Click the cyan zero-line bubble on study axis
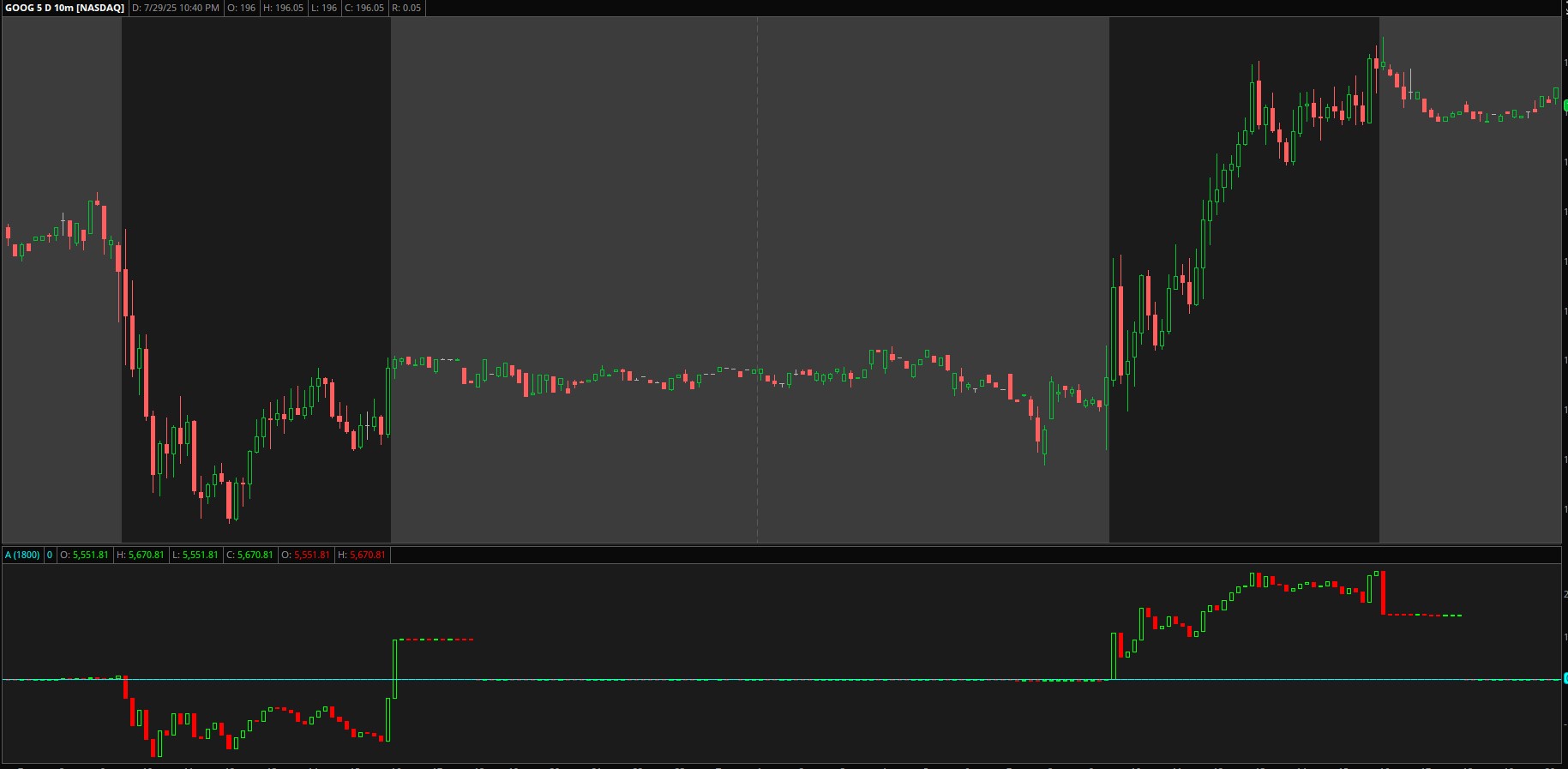 click(1565, 679)
